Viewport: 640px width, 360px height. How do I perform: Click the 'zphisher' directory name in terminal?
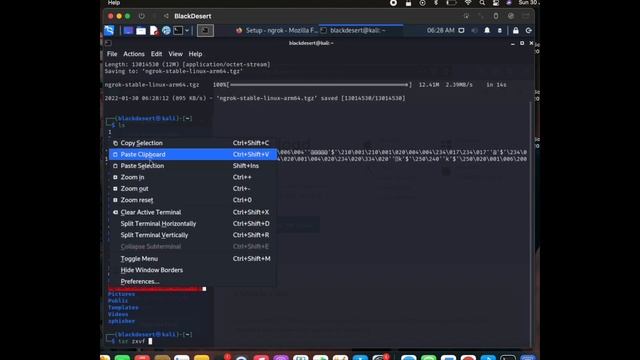click(x=121, y=321)
